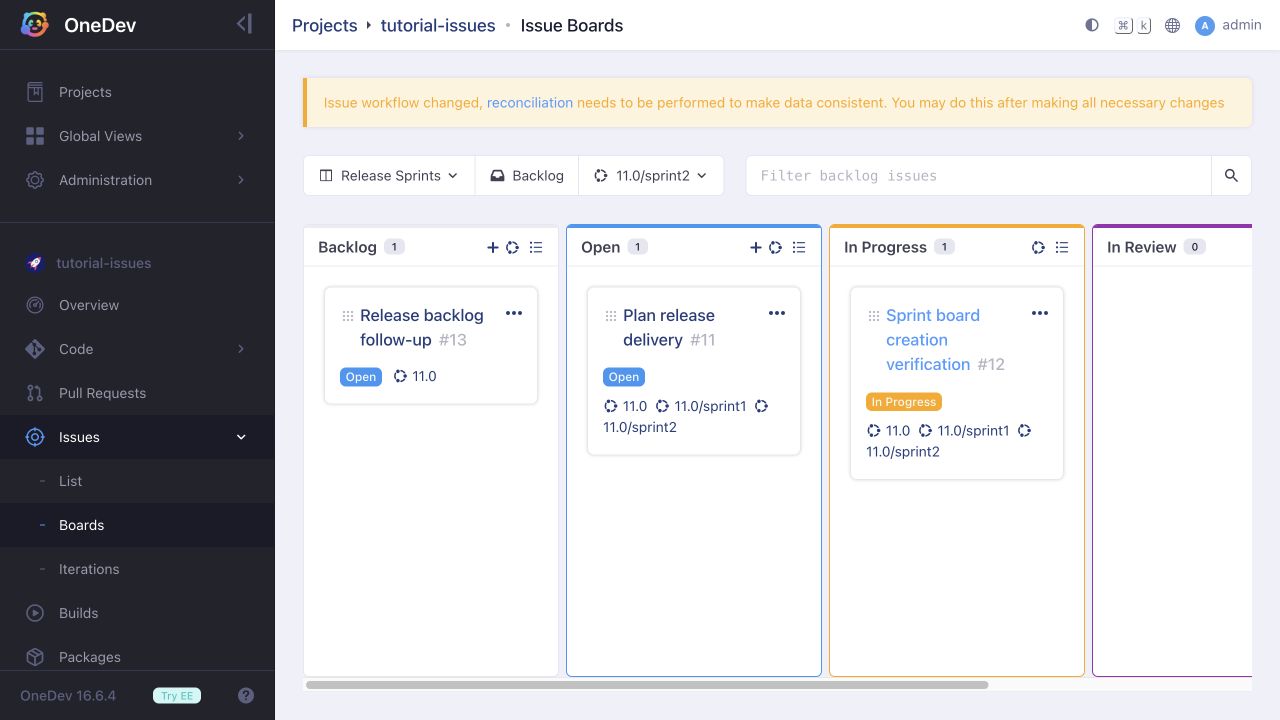1280x720 pixels.
Task: Click In Progress badge on issue #12
Action: [x=904, y=402]
